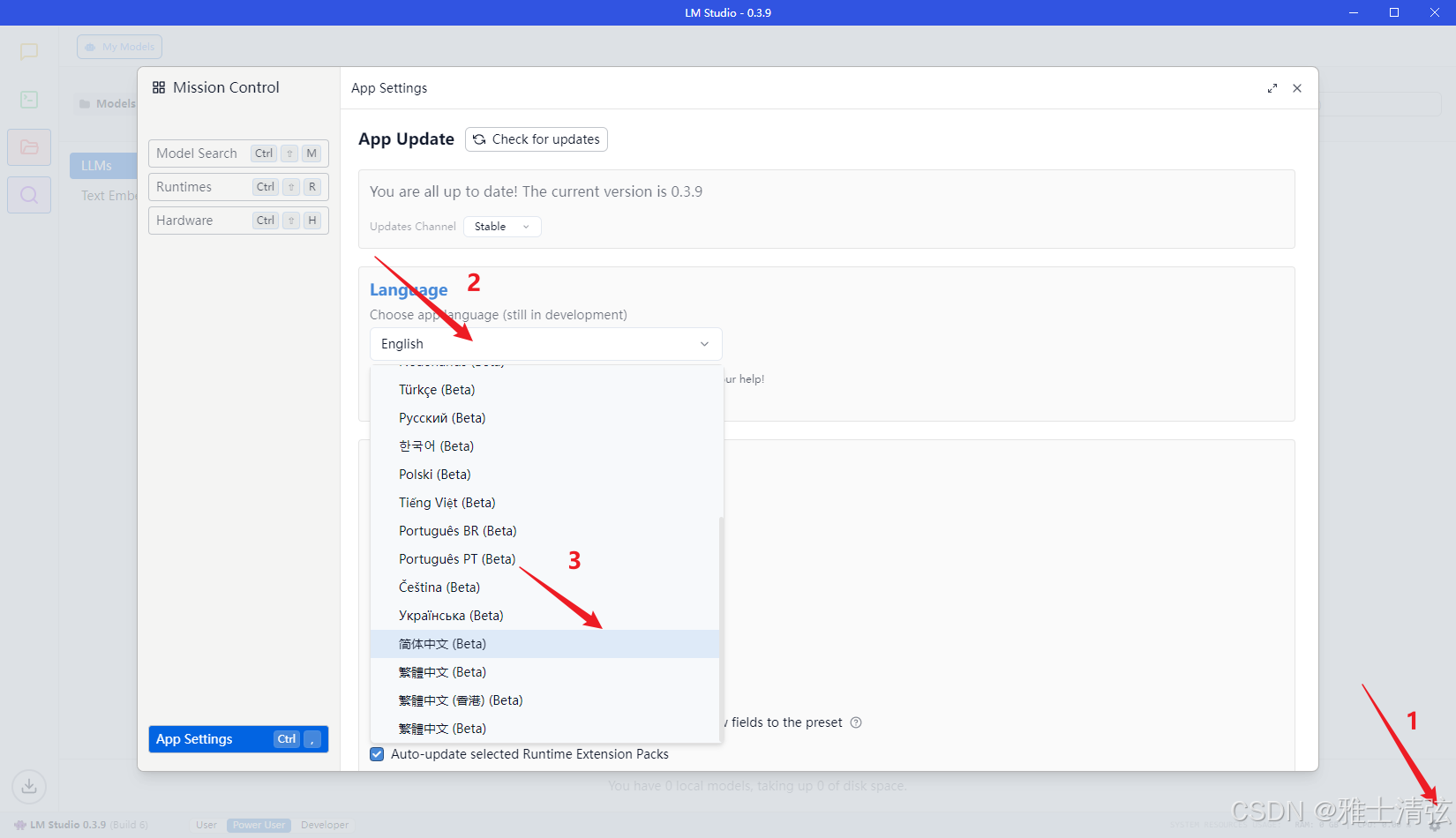Open the Chat icon in left sidebar
The height and width of the screenshot is (838, 1456).
pos(29,51)
